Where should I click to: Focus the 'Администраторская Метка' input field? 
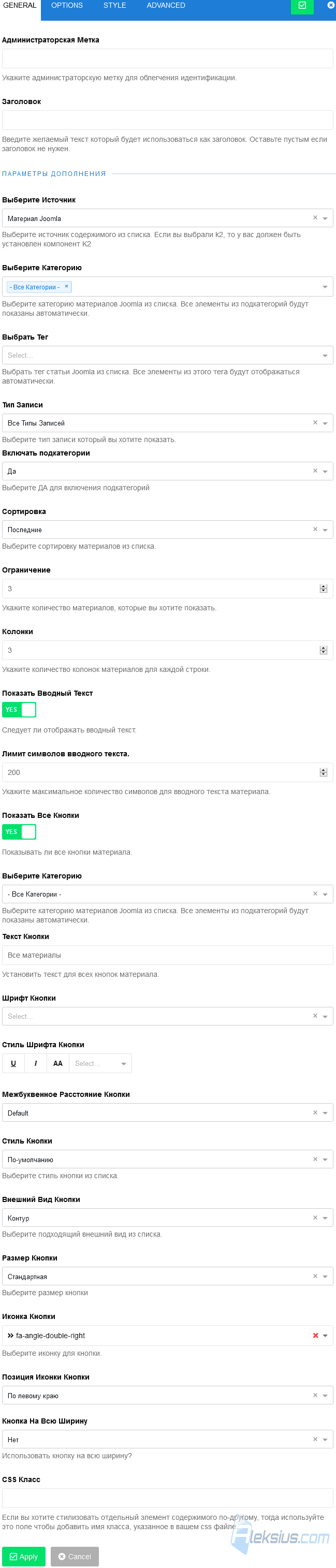pyautogui.click(x=167, y=58)
